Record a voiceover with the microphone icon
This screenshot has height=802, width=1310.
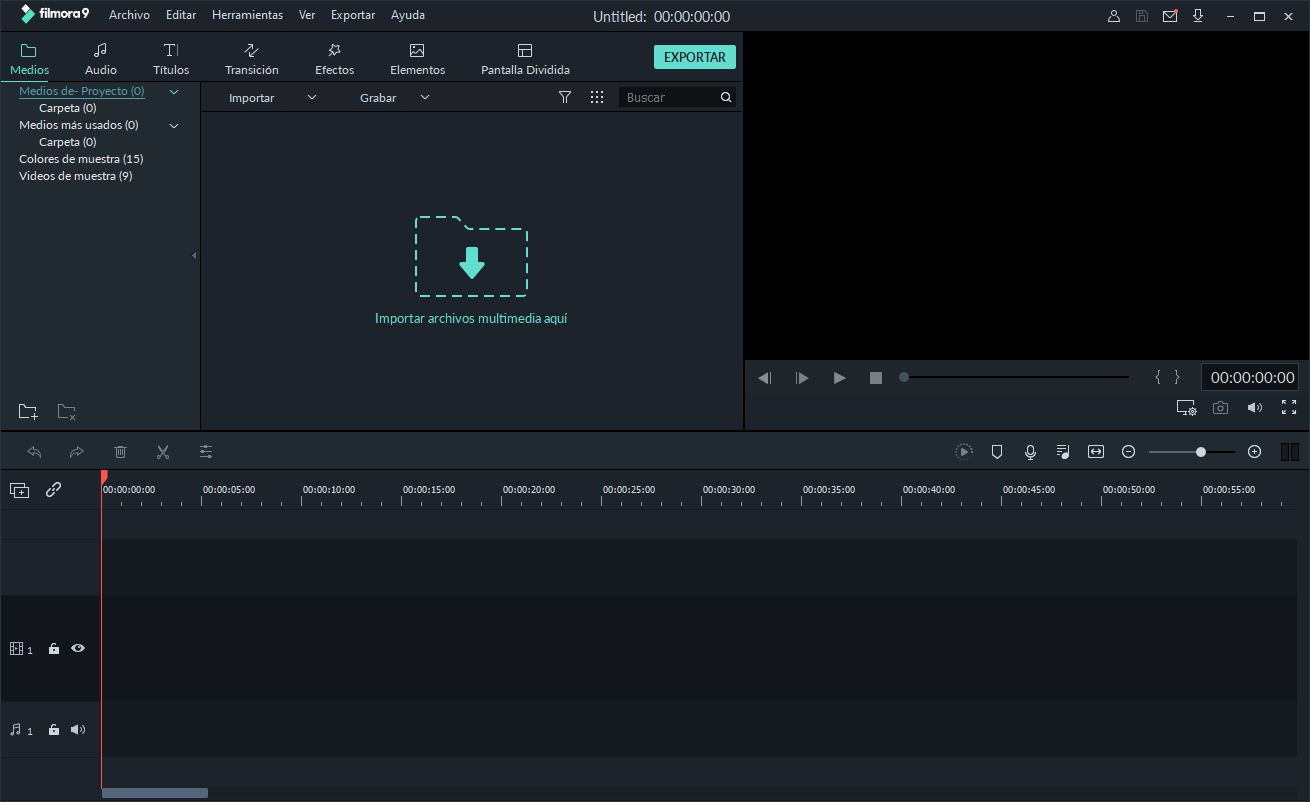pos(1029,451)
